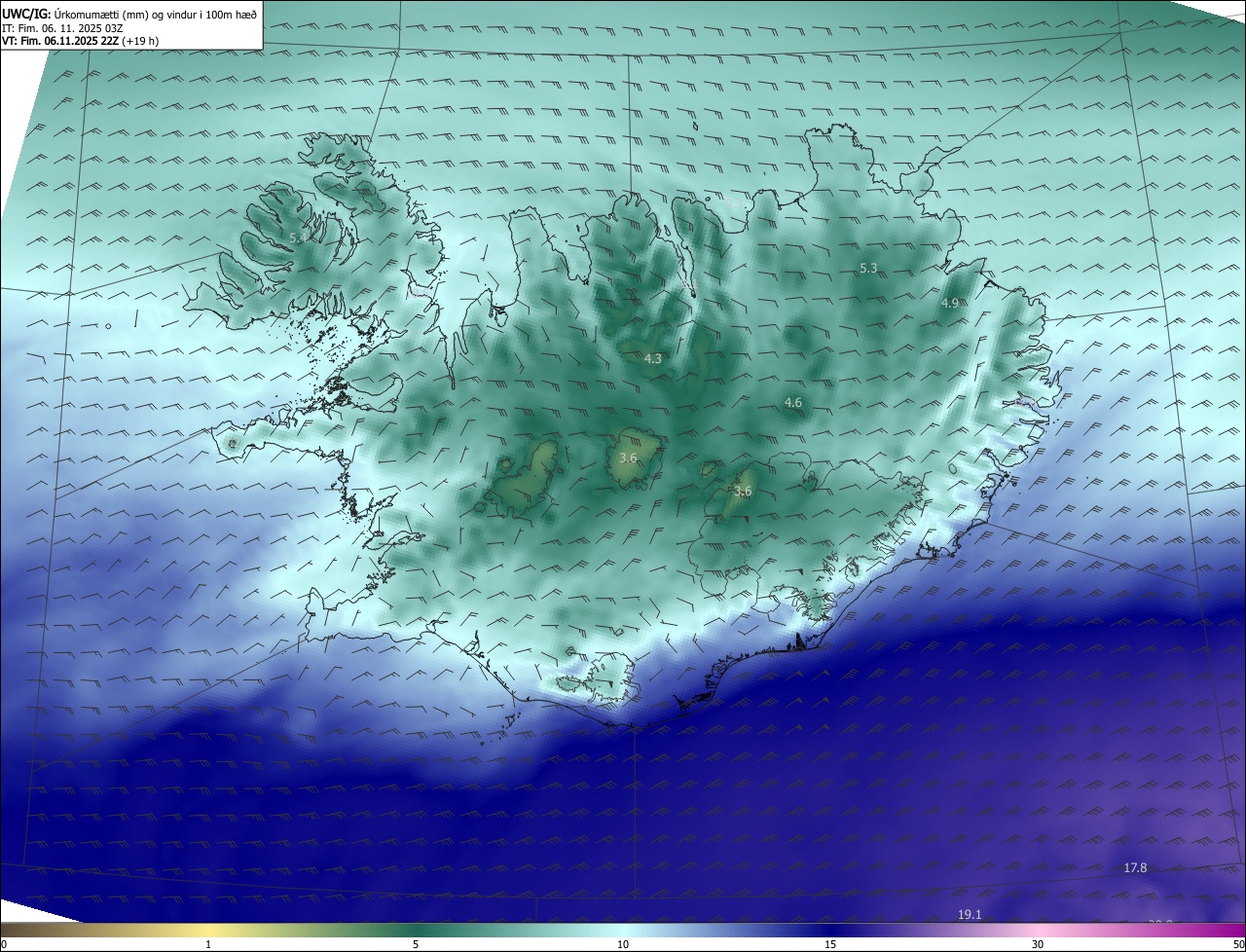Click the 50 tick on the color scale

(x=1238, y=944)
